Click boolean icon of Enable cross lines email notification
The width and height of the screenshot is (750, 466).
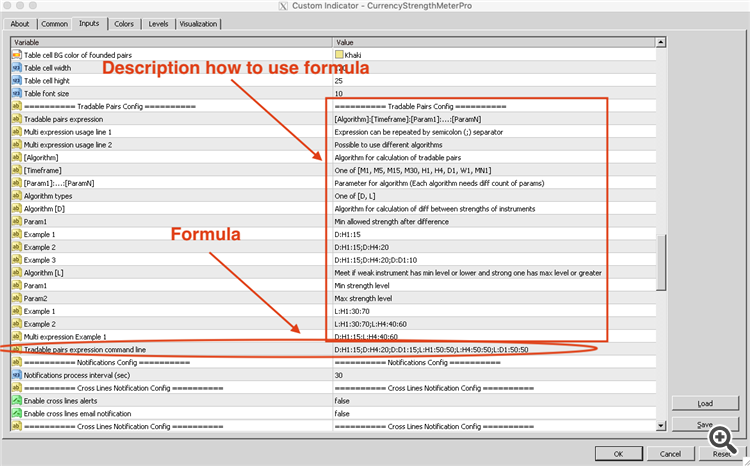pyautogui.click(x=16, y=413)
